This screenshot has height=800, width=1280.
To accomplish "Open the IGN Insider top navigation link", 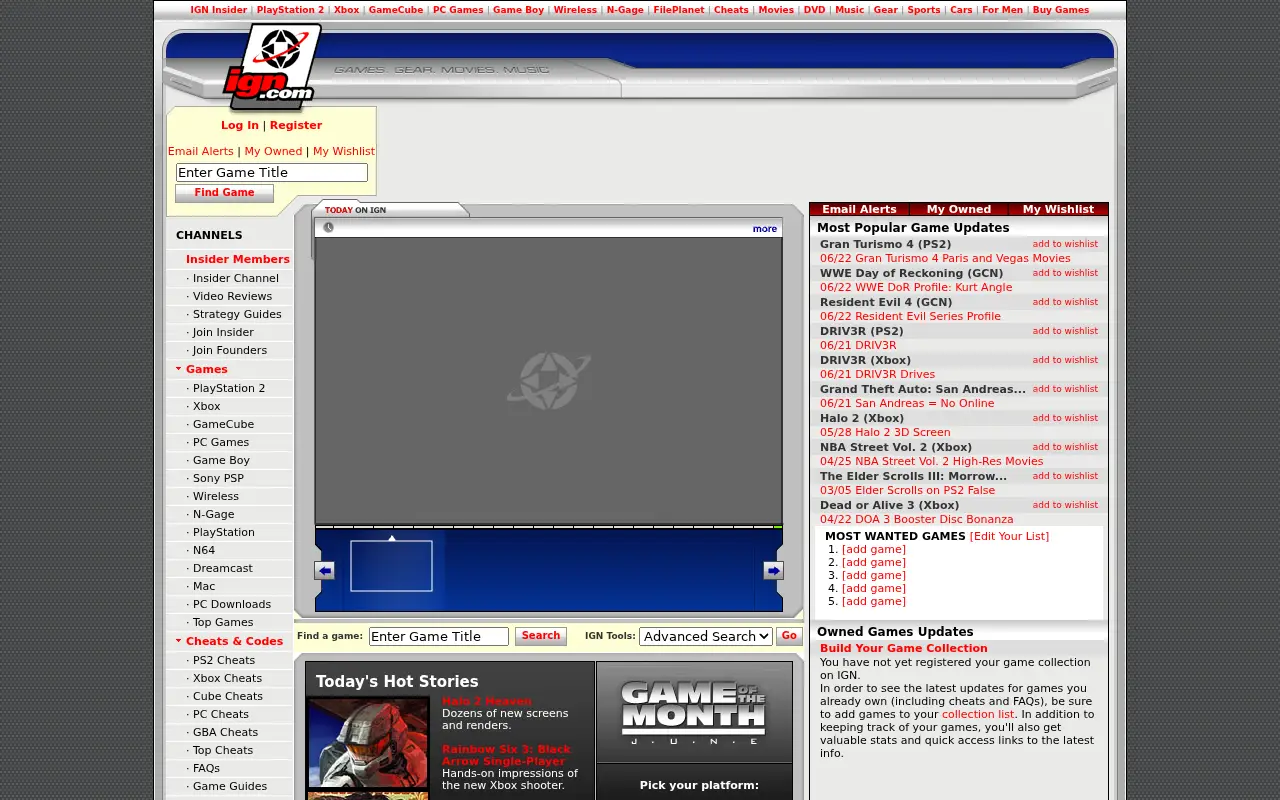I will [x=219, y=10].
